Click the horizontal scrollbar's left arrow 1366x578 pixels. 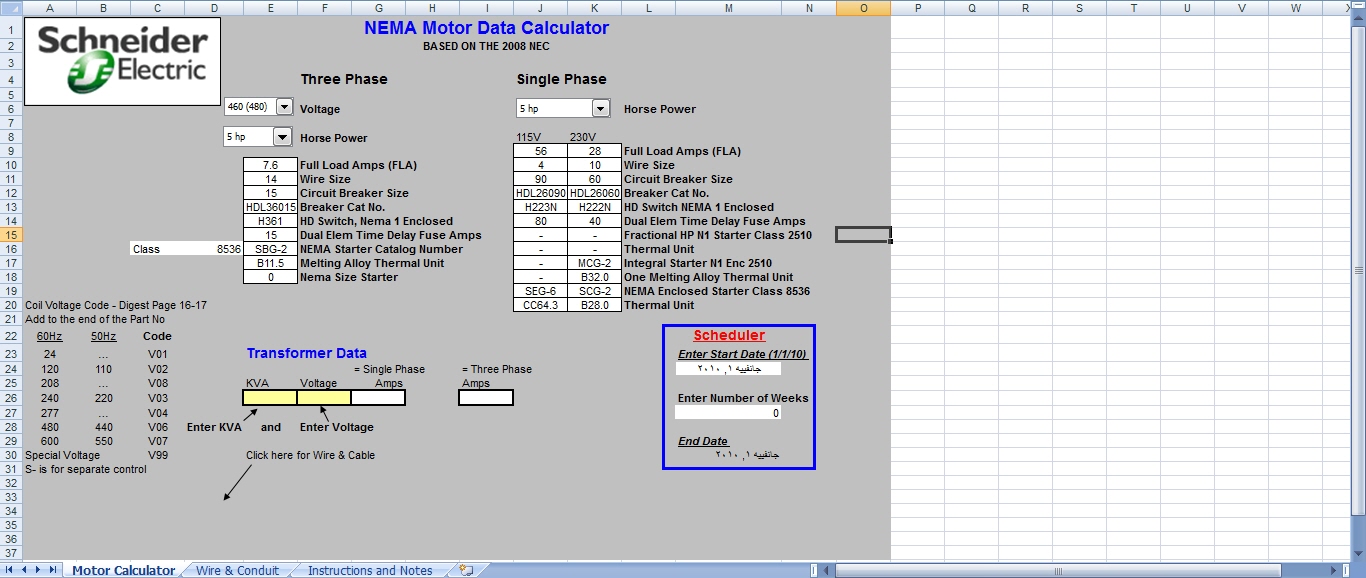point(828,570)
